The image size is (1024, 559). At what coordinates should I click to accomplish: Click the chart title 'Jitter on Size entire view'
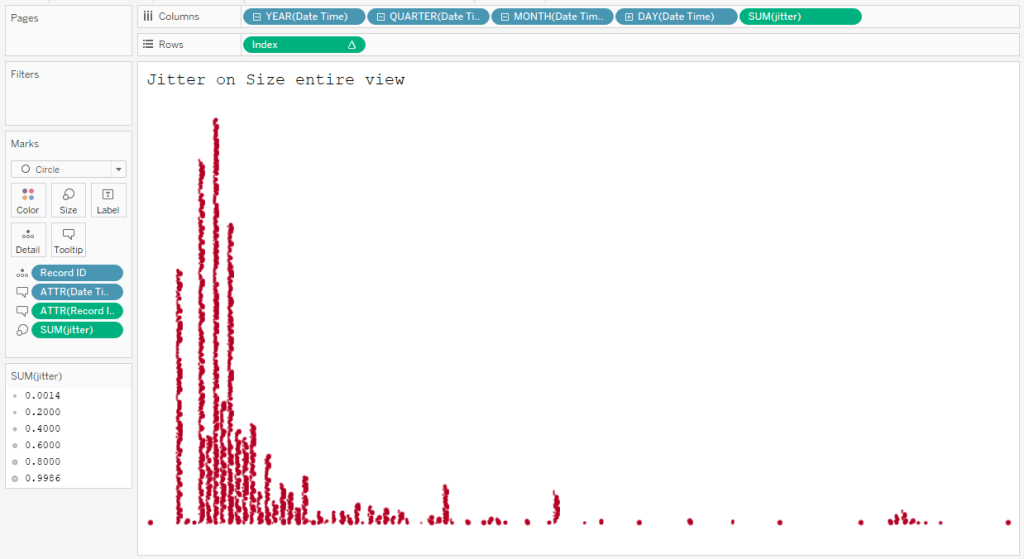275,80
